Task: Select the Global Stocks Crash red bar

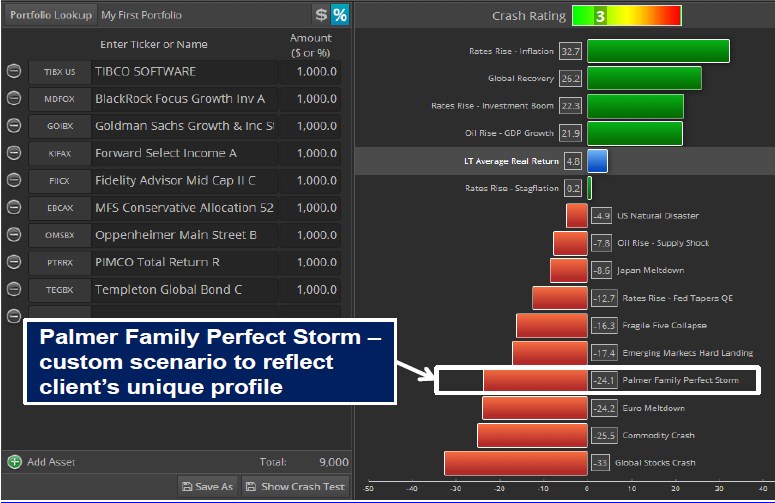Action: pos(473,463)
